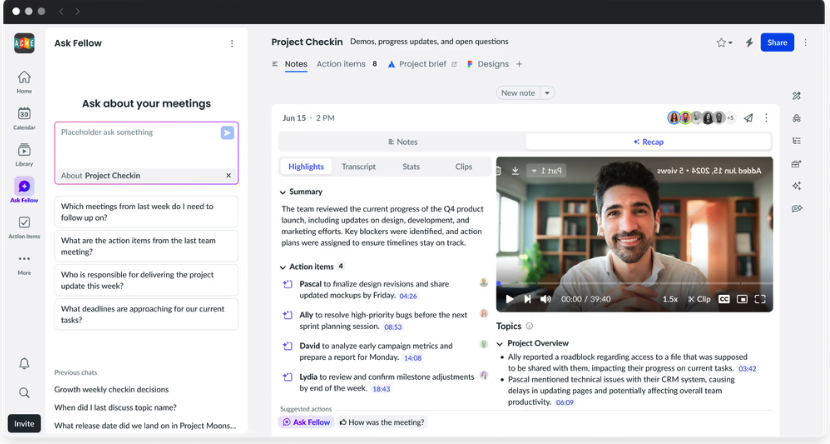The height and width of the screenshot is (444, 830).
Task: Open note options three-dot menu
Action: (x=766, y=118)
